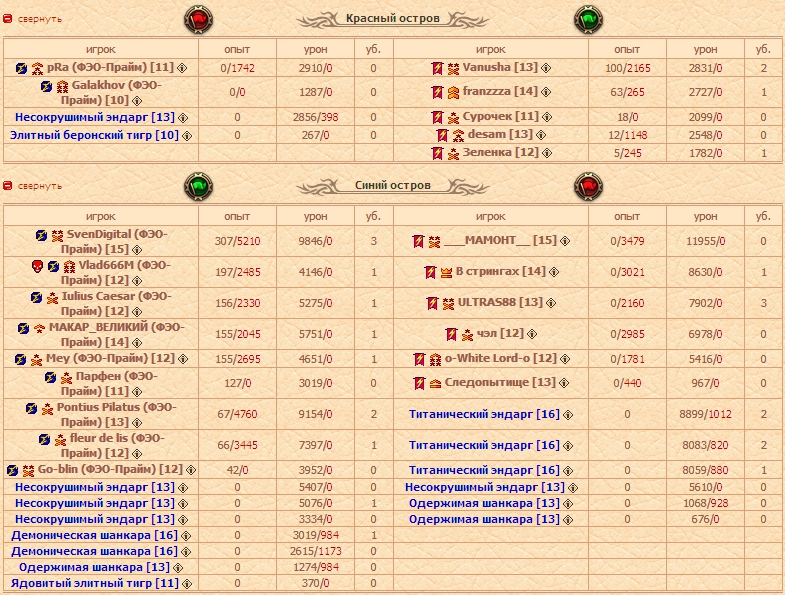The width and height of the screenshot is (785, 595).
Task: Open Ядовитый элитный тигр [11] link
Action: (95, 583)
